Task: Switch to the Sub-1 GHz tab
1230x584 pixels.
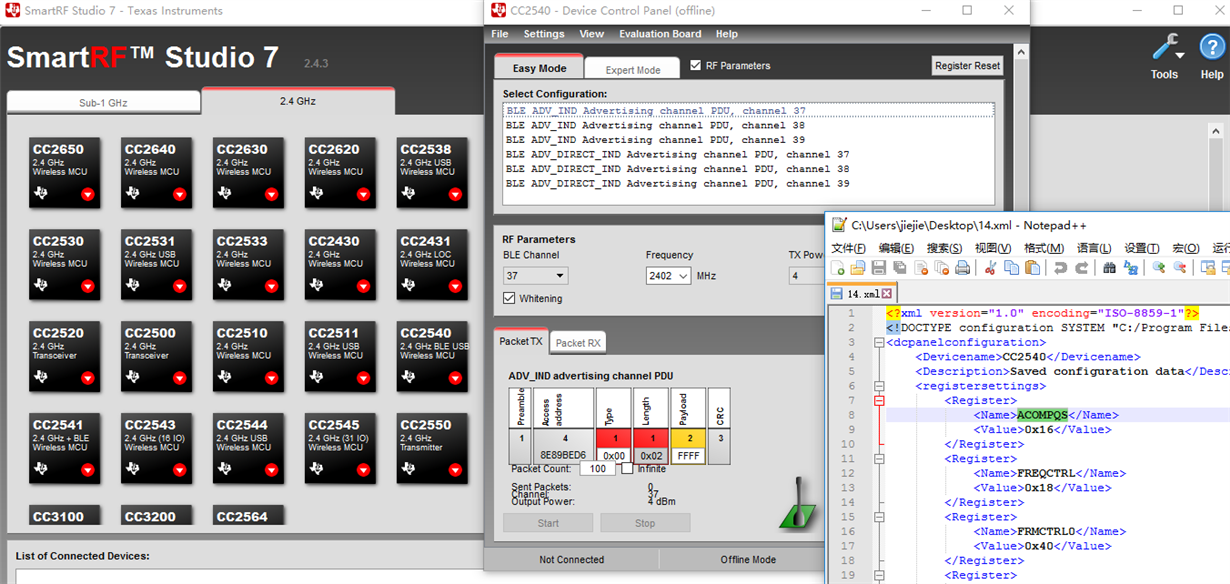Action: (104, 102)
